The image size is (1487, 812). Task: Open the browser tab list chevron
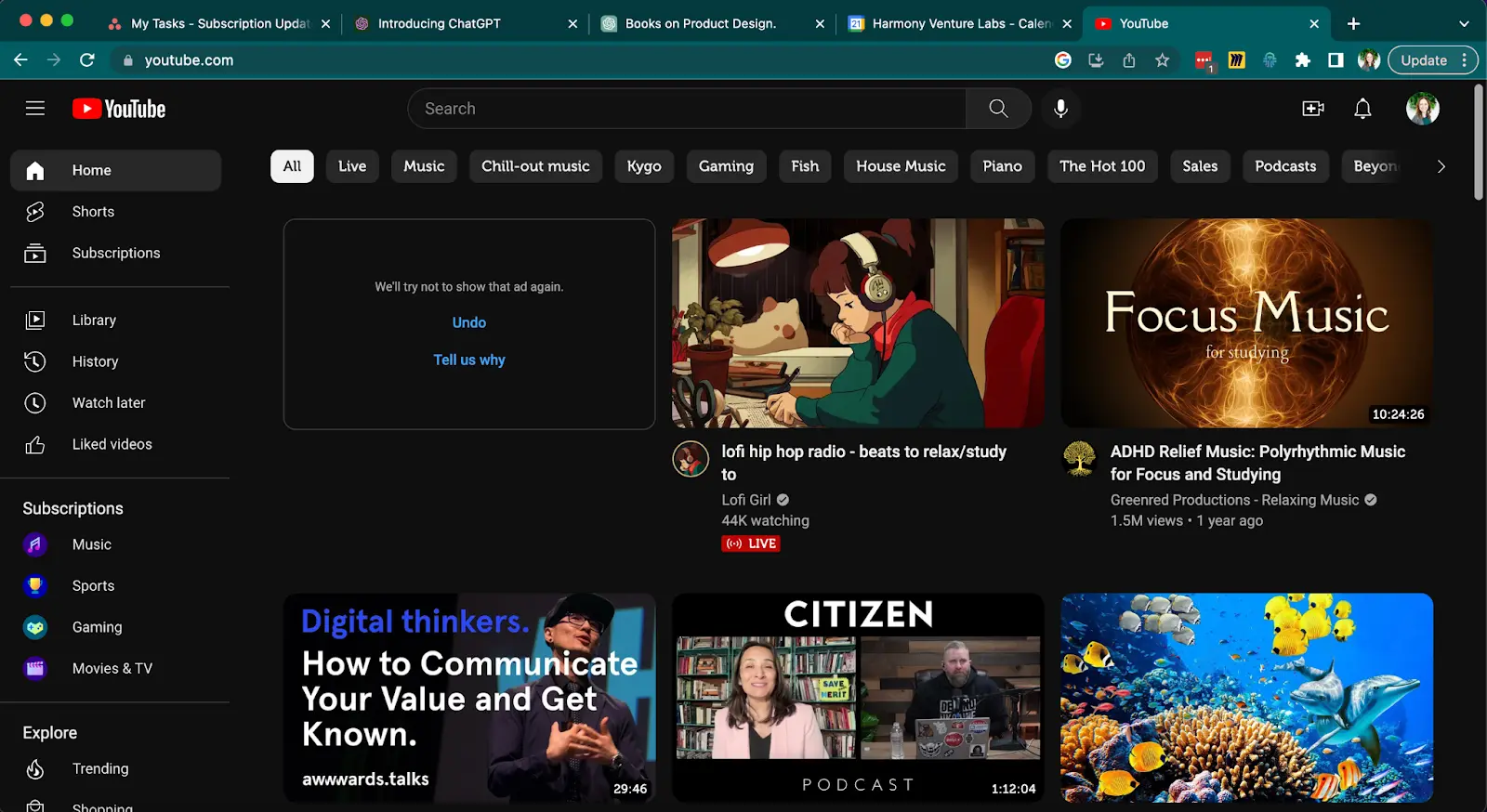[1464, 23]
